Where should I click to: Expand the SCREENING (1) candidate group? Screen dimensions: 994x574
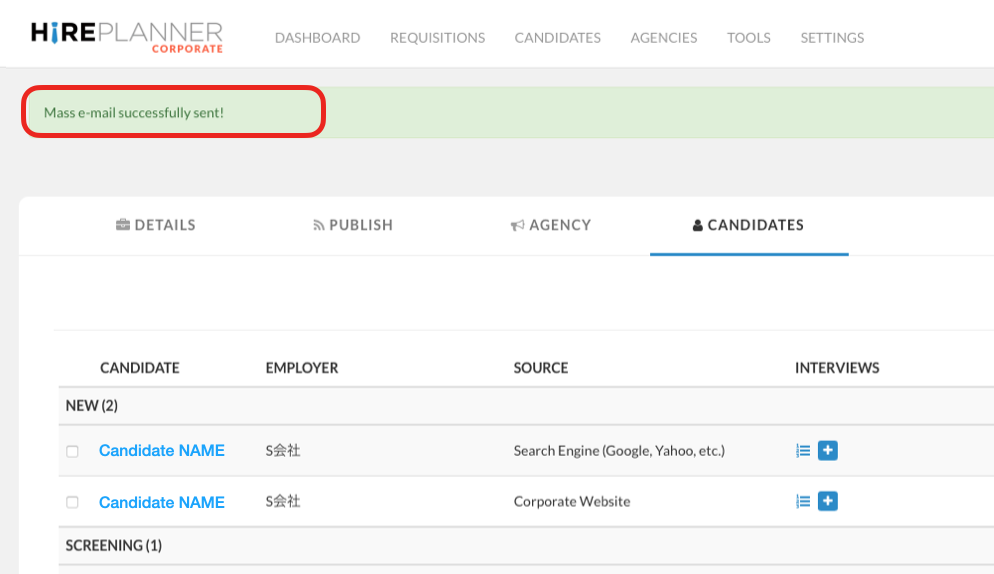click(x=113, y=546)
